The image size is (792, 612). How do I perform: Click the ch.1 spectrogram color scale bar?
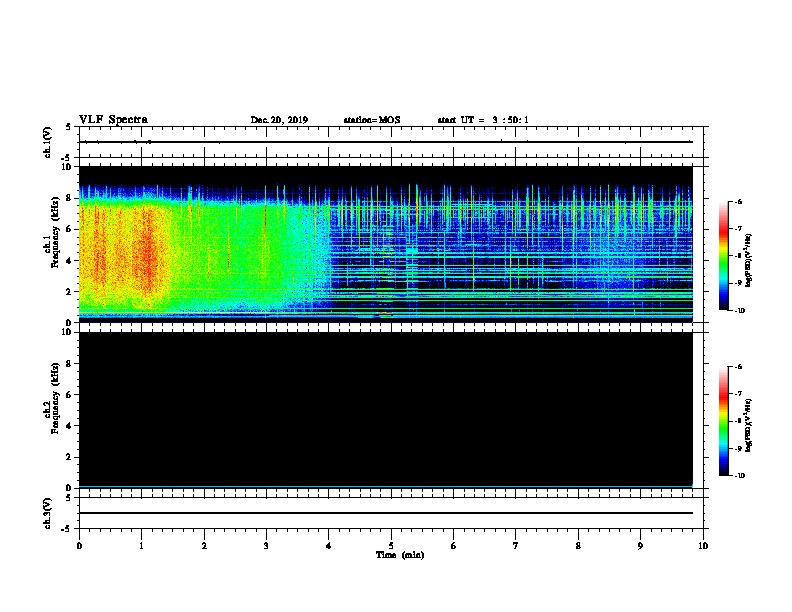click(x=723, y=256)
